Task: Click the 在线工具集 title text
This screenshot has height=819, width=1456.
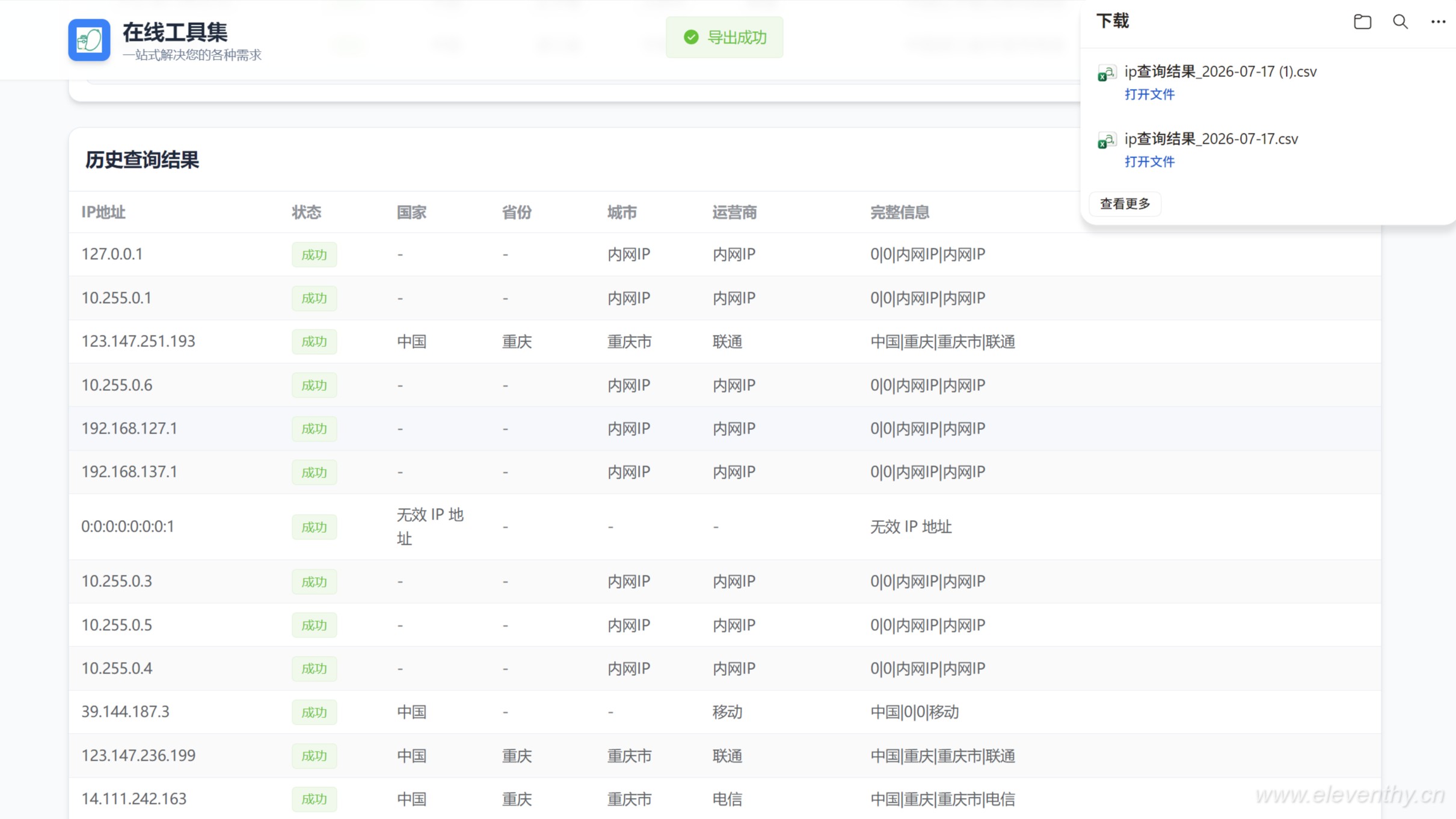Action: coord(174,32)
